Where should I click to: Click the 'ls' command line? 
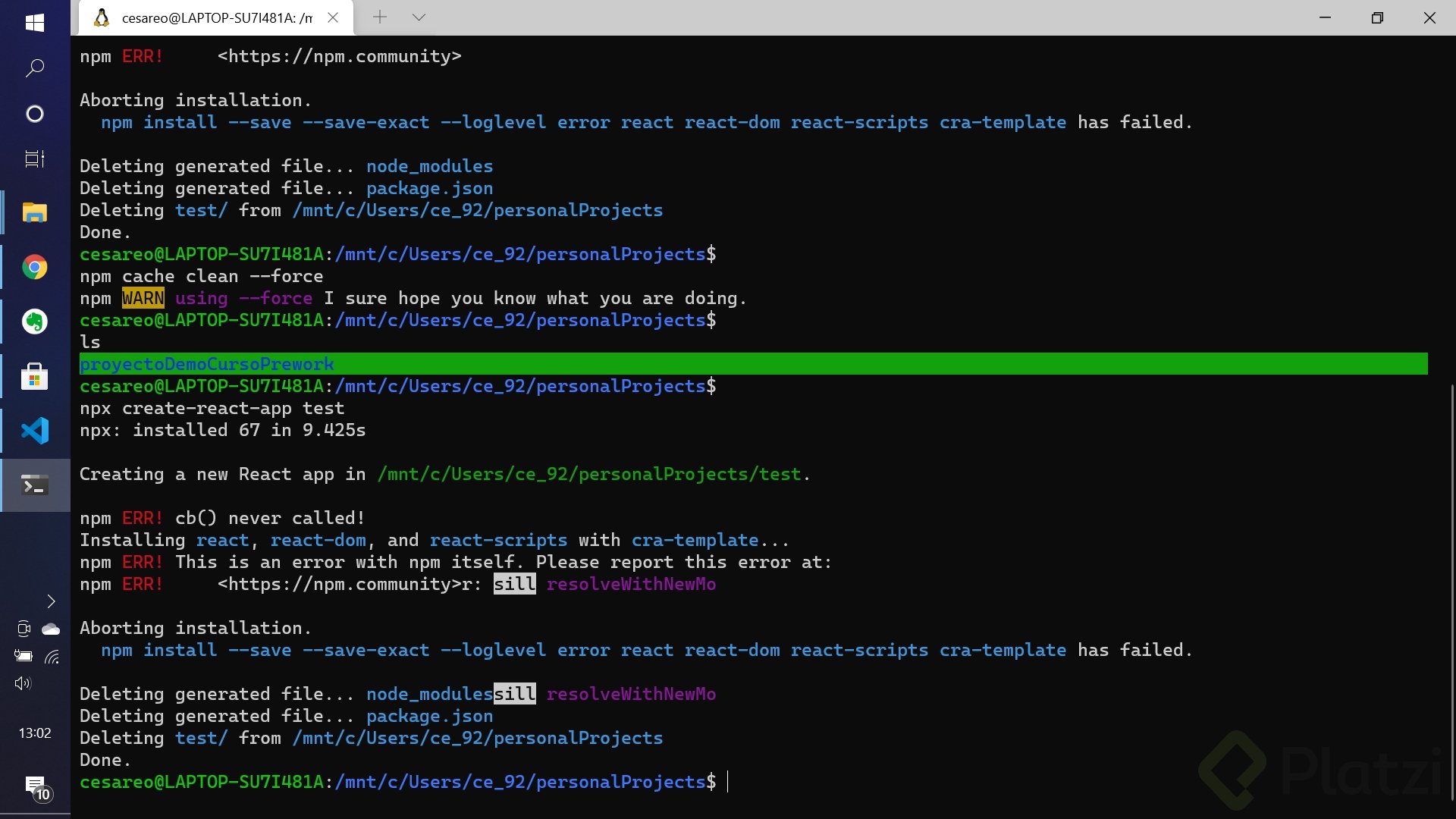90,342
